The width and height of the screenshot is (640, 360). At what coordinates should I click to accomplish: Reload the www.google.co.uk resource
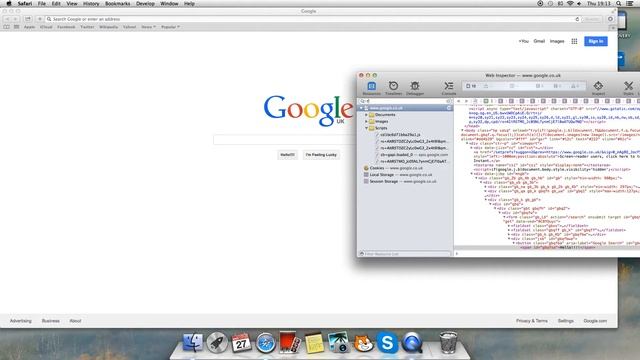tap(449, 108)
